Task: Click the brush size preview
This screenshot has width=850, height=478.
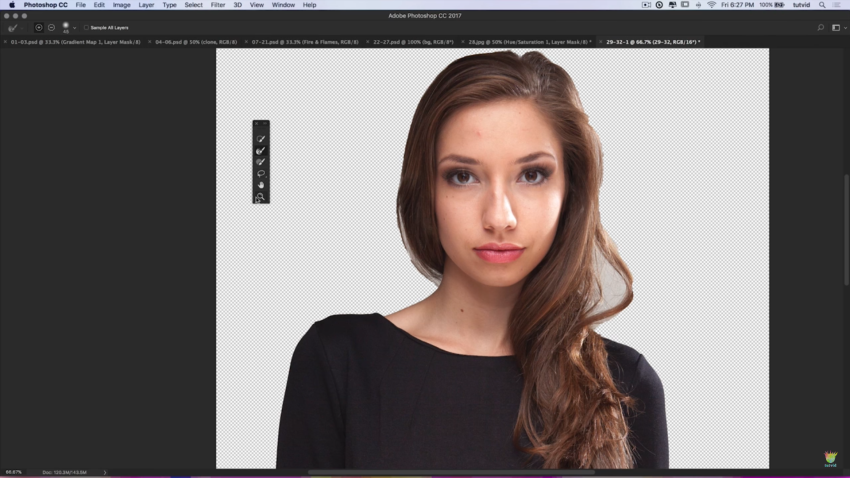Action: [66, 27]
